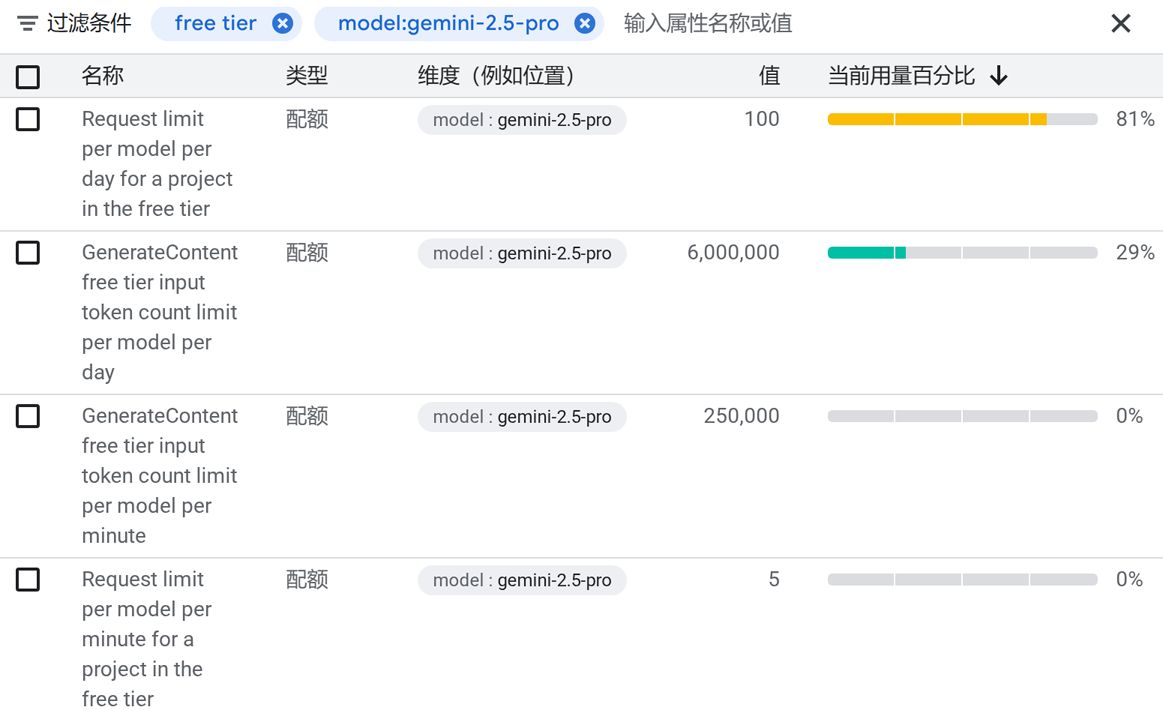Open "Request limit per model per day for a project" quota

pyautogui.click(x=157, y=163)
